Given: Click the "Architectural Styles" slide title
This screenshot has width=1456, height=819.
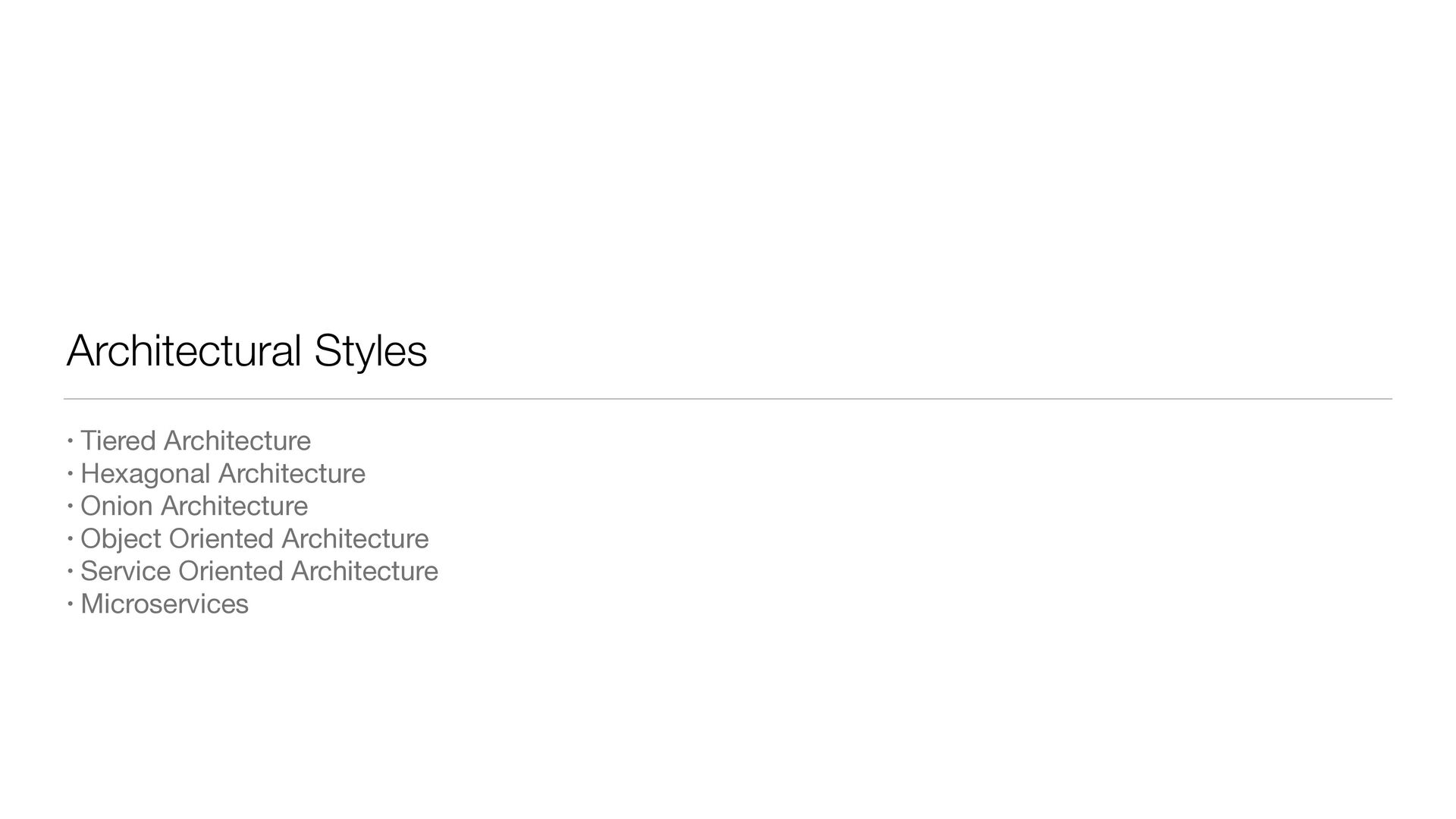Looking at the screenshot, I should coord(246,351).
